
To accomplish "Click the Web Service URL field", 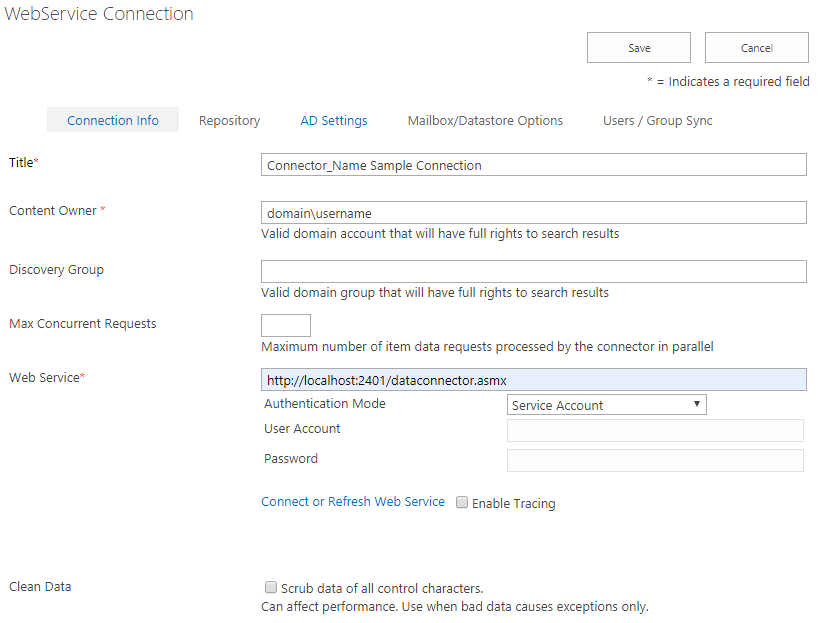I will point(533,380).
